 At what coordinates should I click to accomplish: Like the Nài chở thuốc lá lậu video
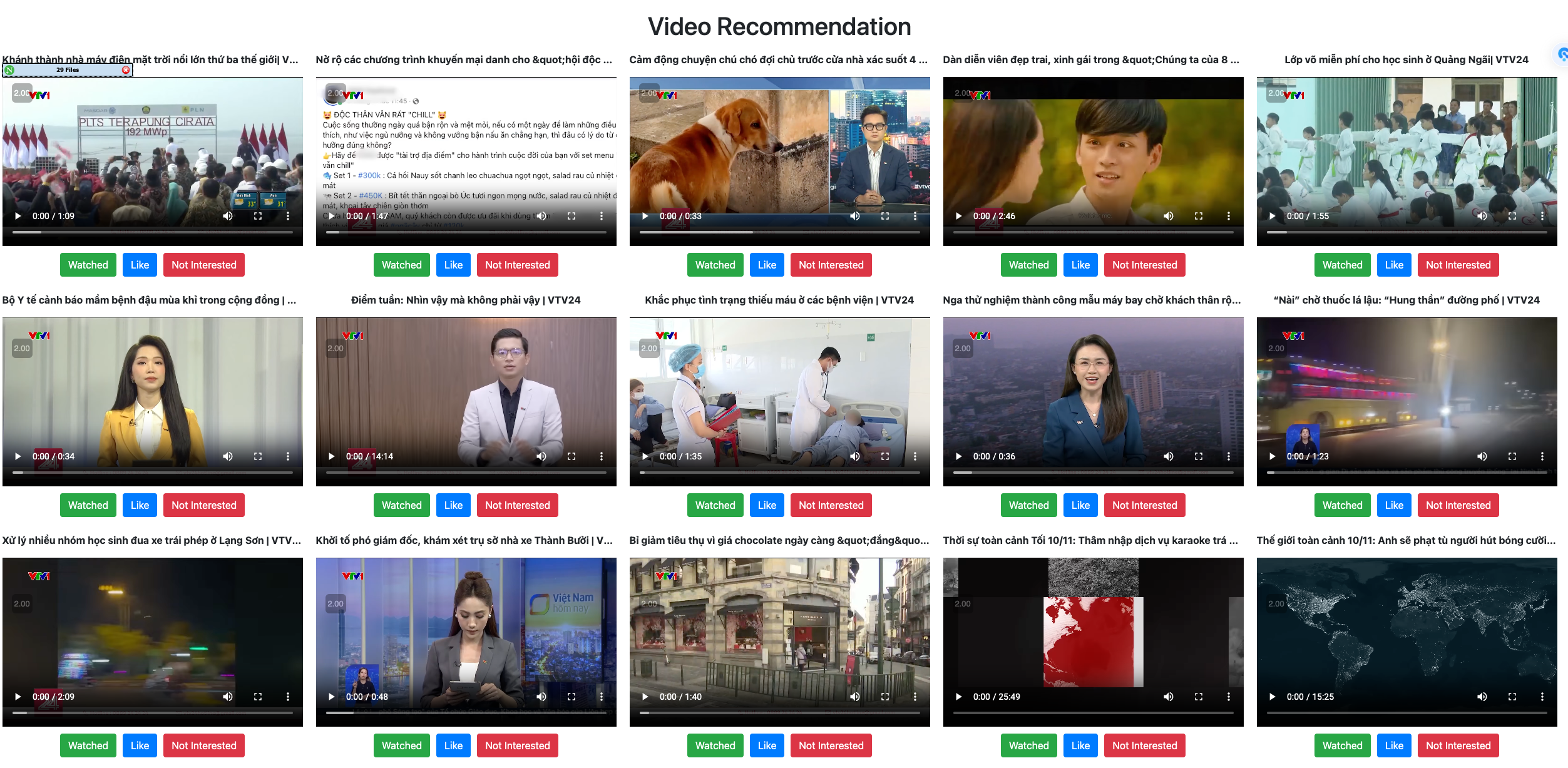pyautogui.click(x=1393, y=505)
